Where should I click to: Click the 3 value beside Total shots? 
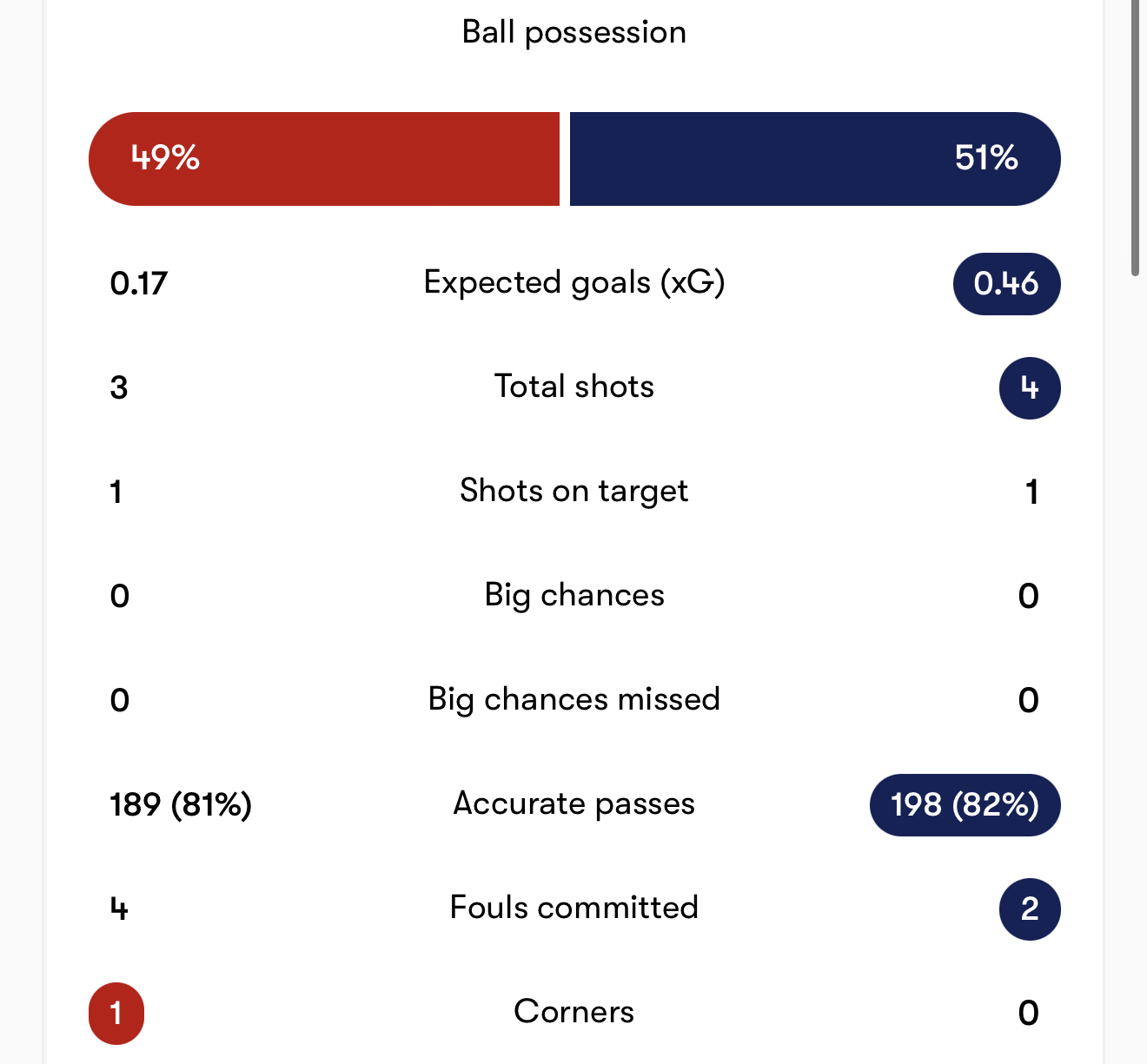[119, 388]
